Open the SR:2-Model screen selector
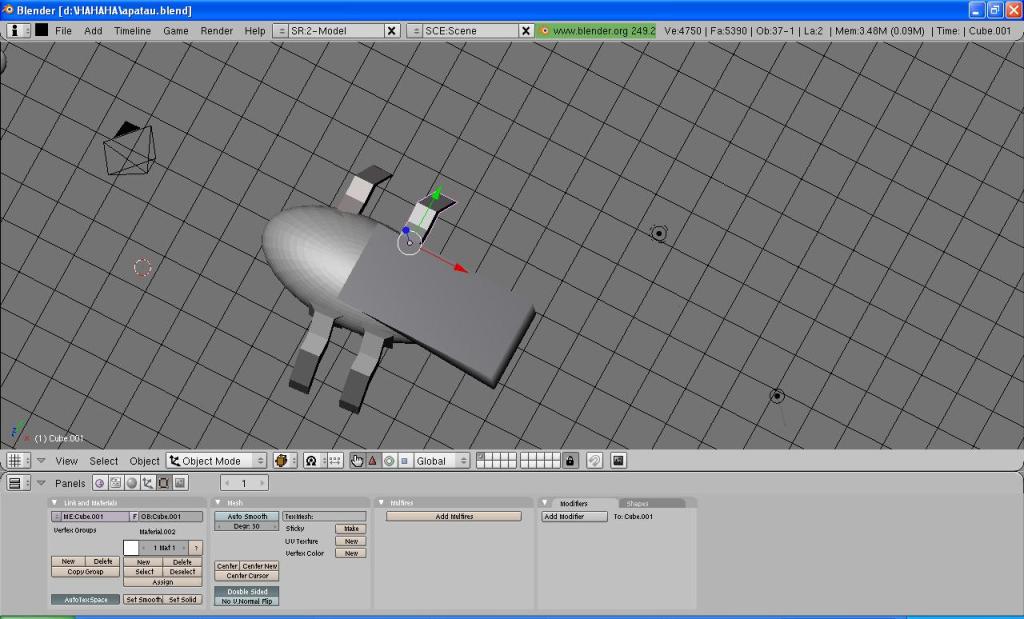Viewport: 1024px width, 619px height. pyautogui.click(x=280, y=31)
